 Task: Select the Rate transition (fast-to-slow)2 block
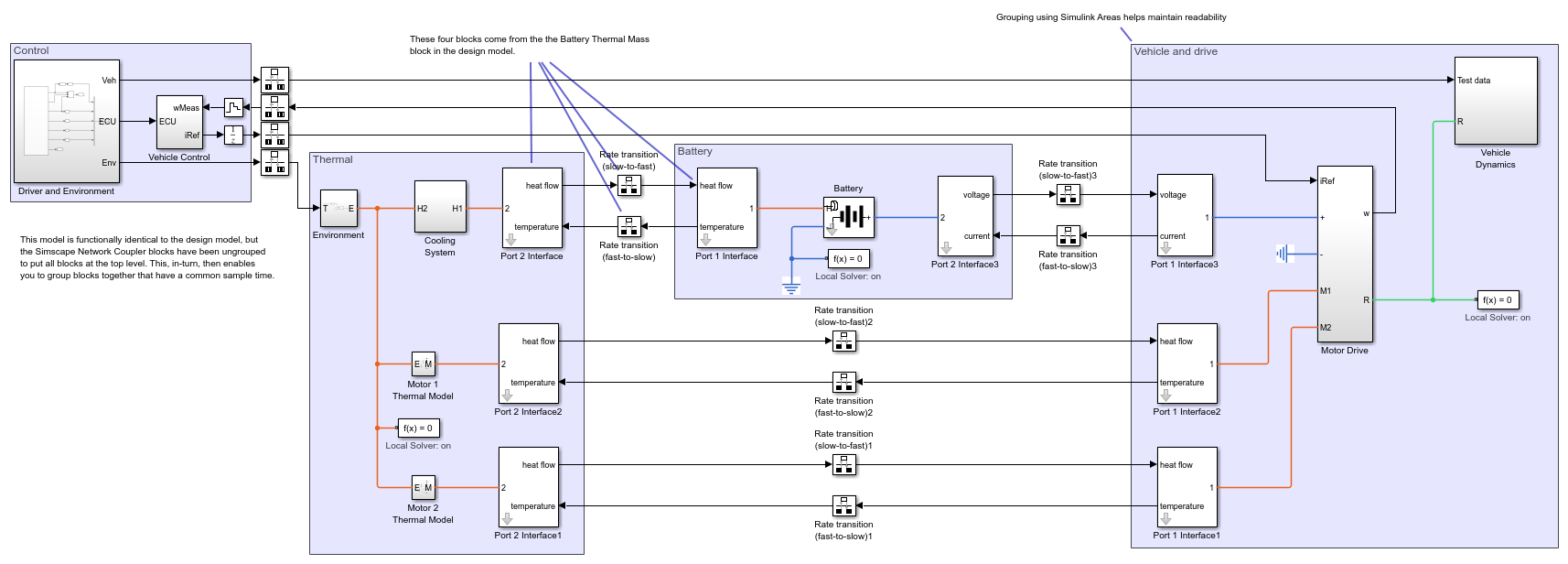click(x=844, y=382)
